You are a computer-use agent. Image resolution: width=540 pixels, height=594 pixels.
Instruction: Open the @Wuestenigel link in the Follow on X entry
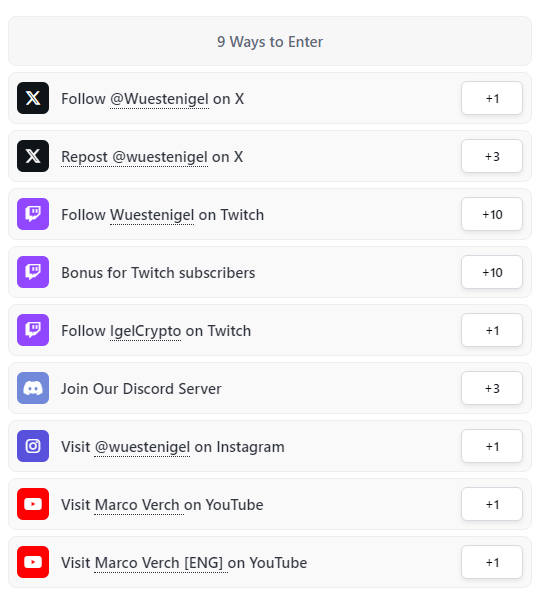[x=159, y=99]
